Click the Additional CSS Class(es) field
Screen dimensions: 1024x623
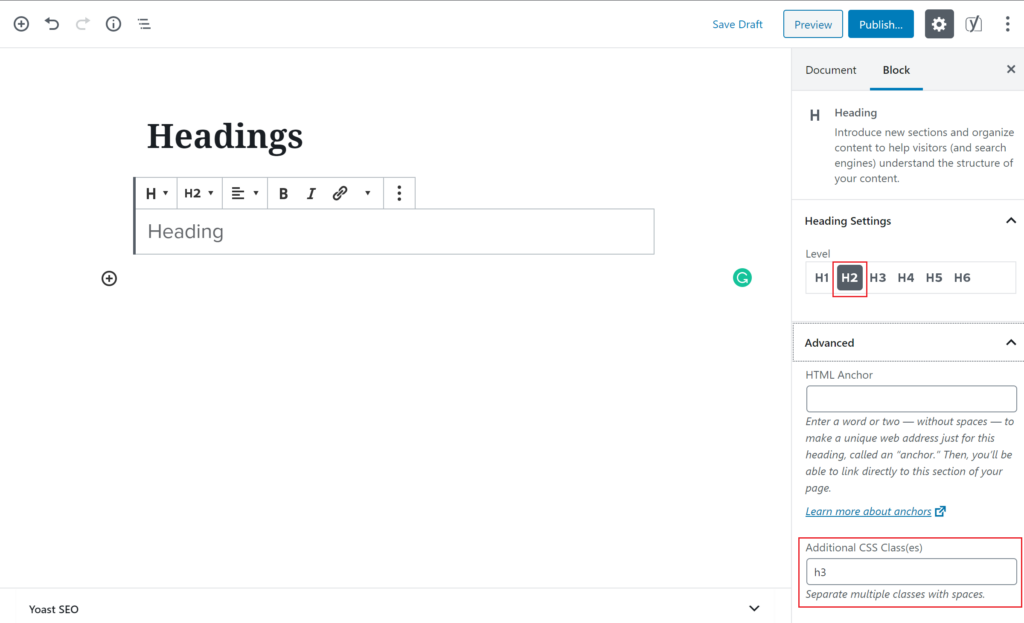point(911,572)
